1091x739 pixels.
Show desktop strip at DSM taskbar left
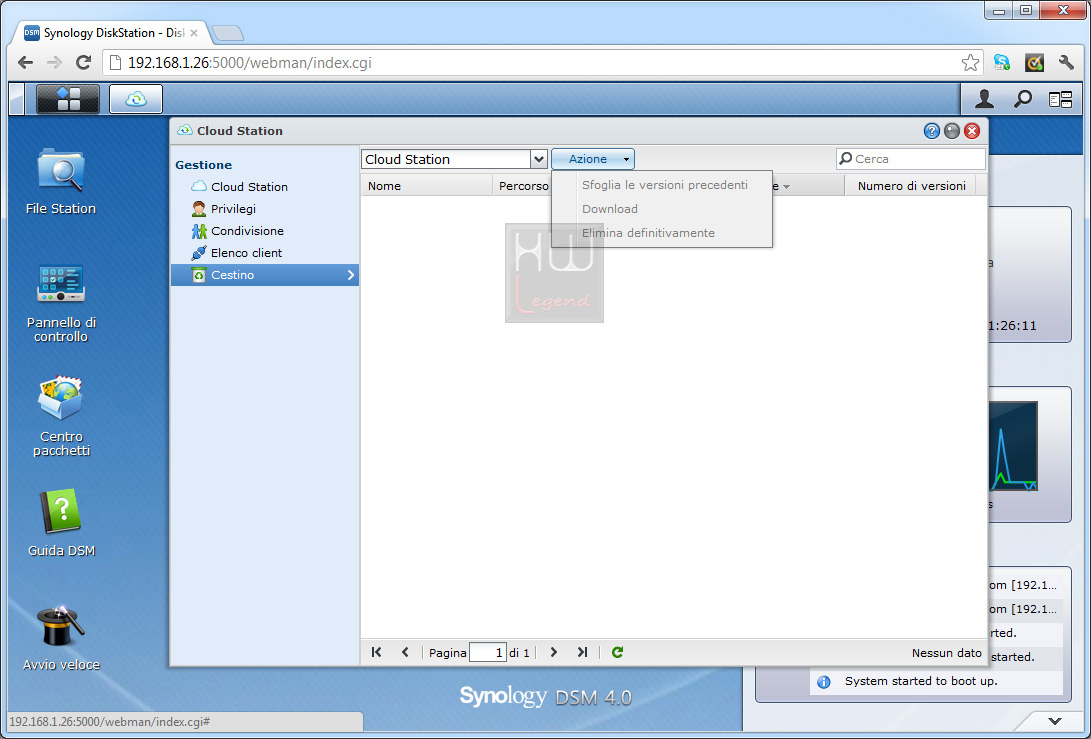pos(17,99)
